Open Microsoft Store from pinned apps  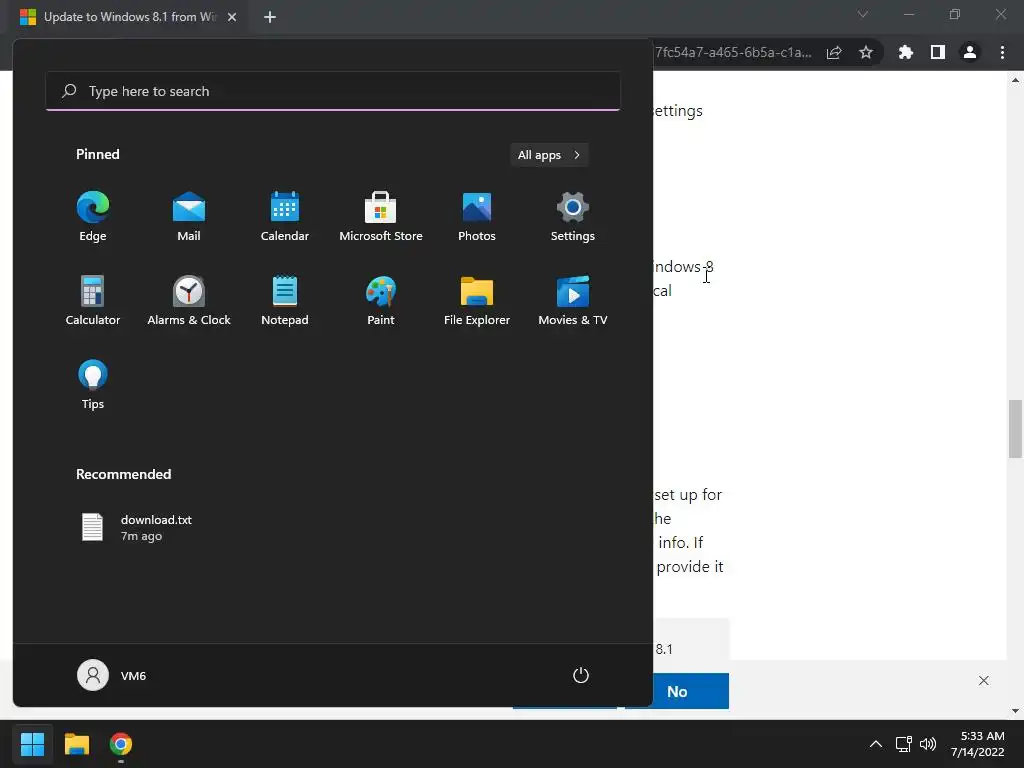[x=381, y=217]
